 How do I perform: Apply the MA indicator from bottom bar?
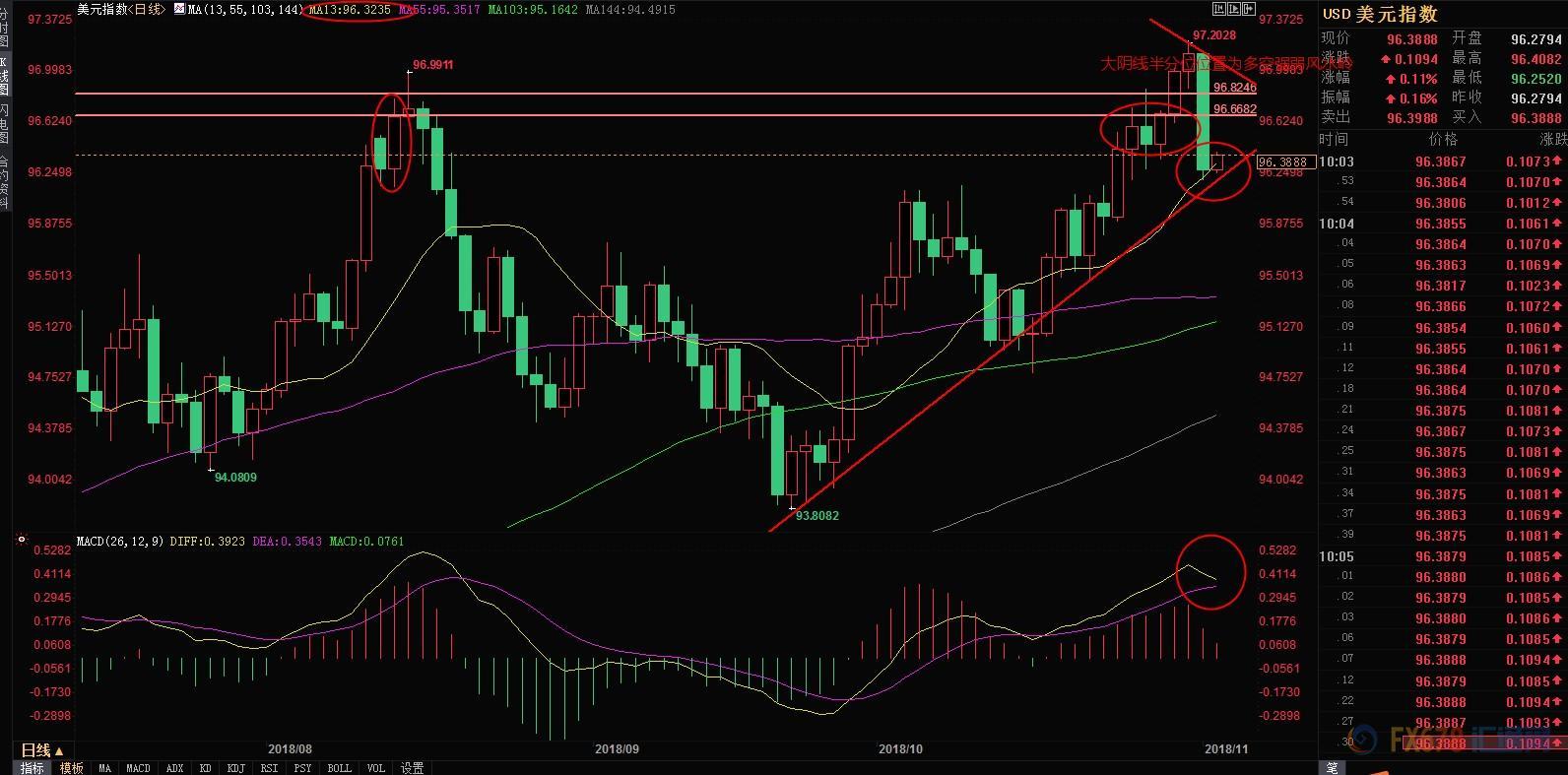point(104,768)
